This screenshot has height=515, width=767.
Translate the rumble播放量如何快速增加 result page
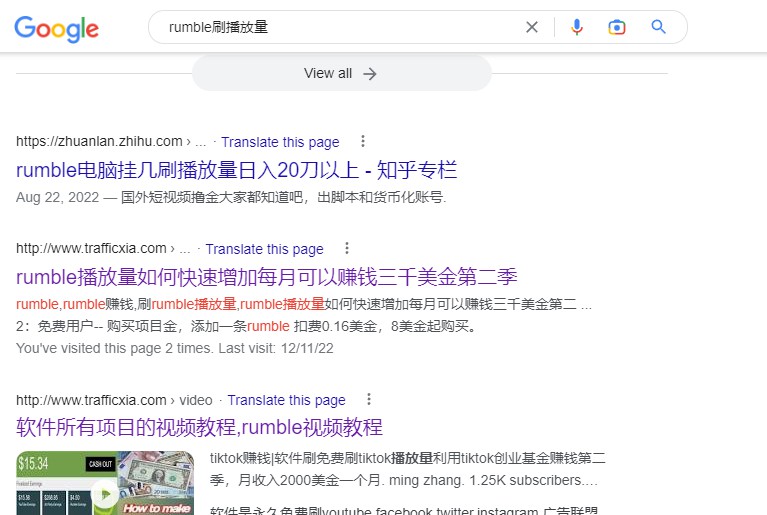(265, 249)
